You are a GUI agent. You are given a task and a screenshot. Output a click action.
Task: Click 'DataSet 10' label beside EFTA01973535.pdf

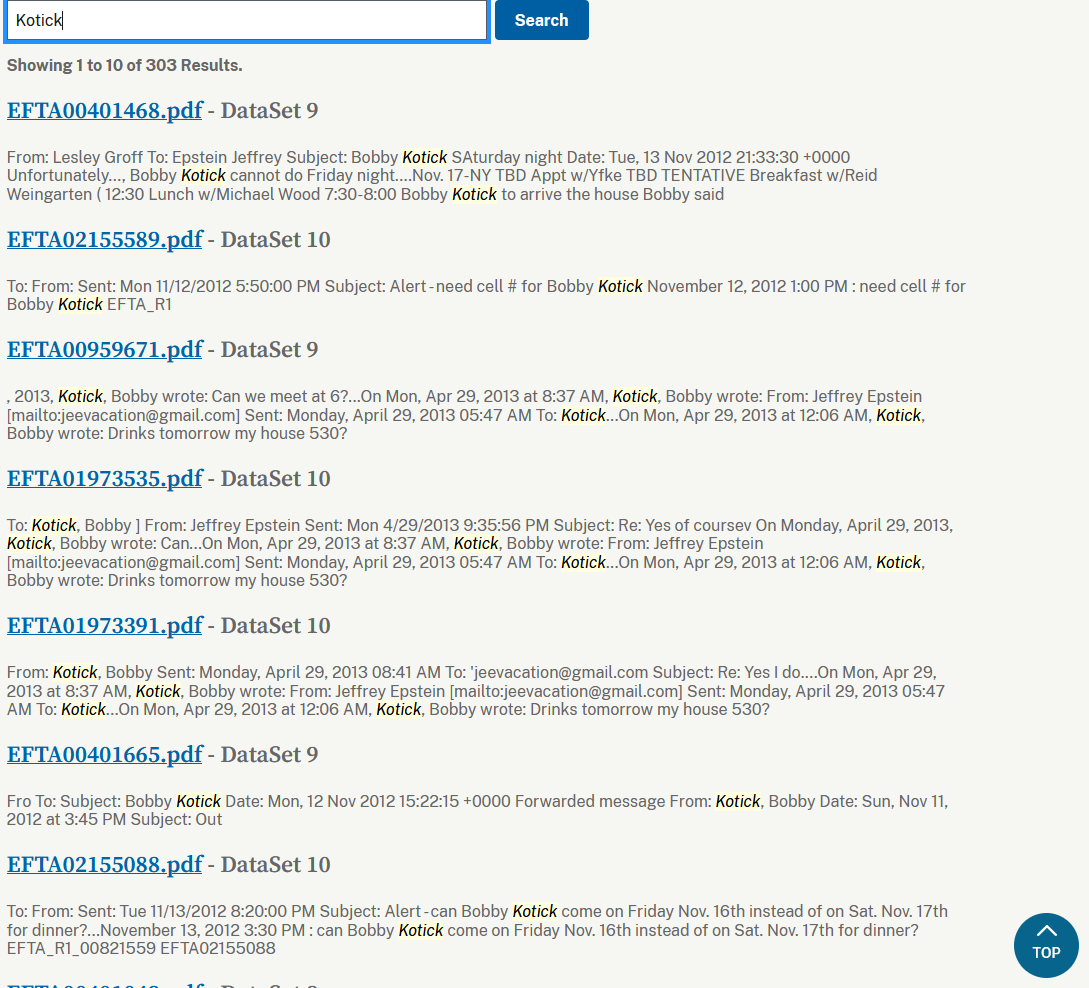click(275, 478)
